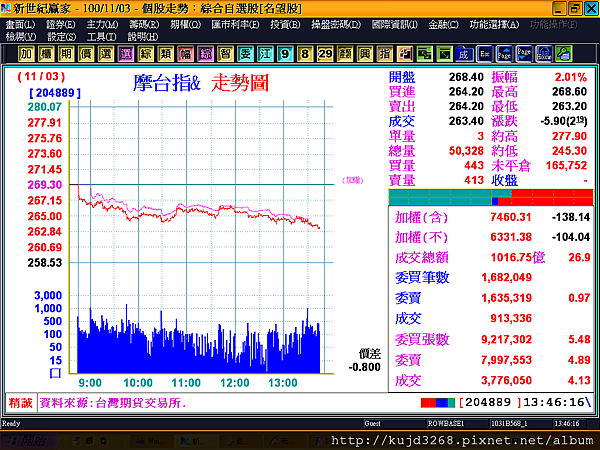Click the 未平倉 value 165,752
The height and width of the screenshot is (450, 600).
(x=566, y=165)
